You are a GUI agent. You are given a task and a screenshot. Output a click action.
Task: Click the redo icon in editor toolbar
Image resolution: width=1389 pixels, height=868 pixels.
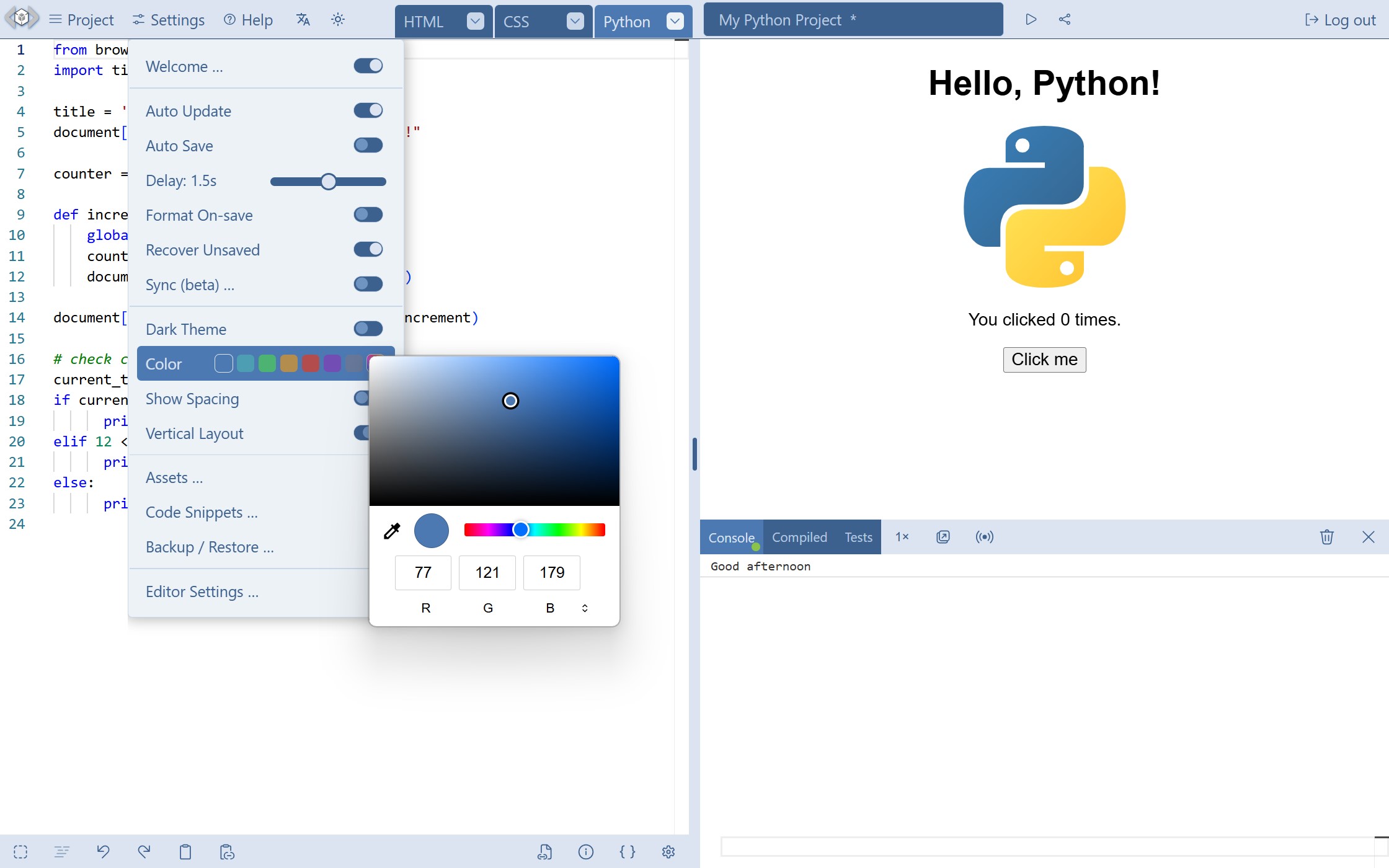point(144,852)
